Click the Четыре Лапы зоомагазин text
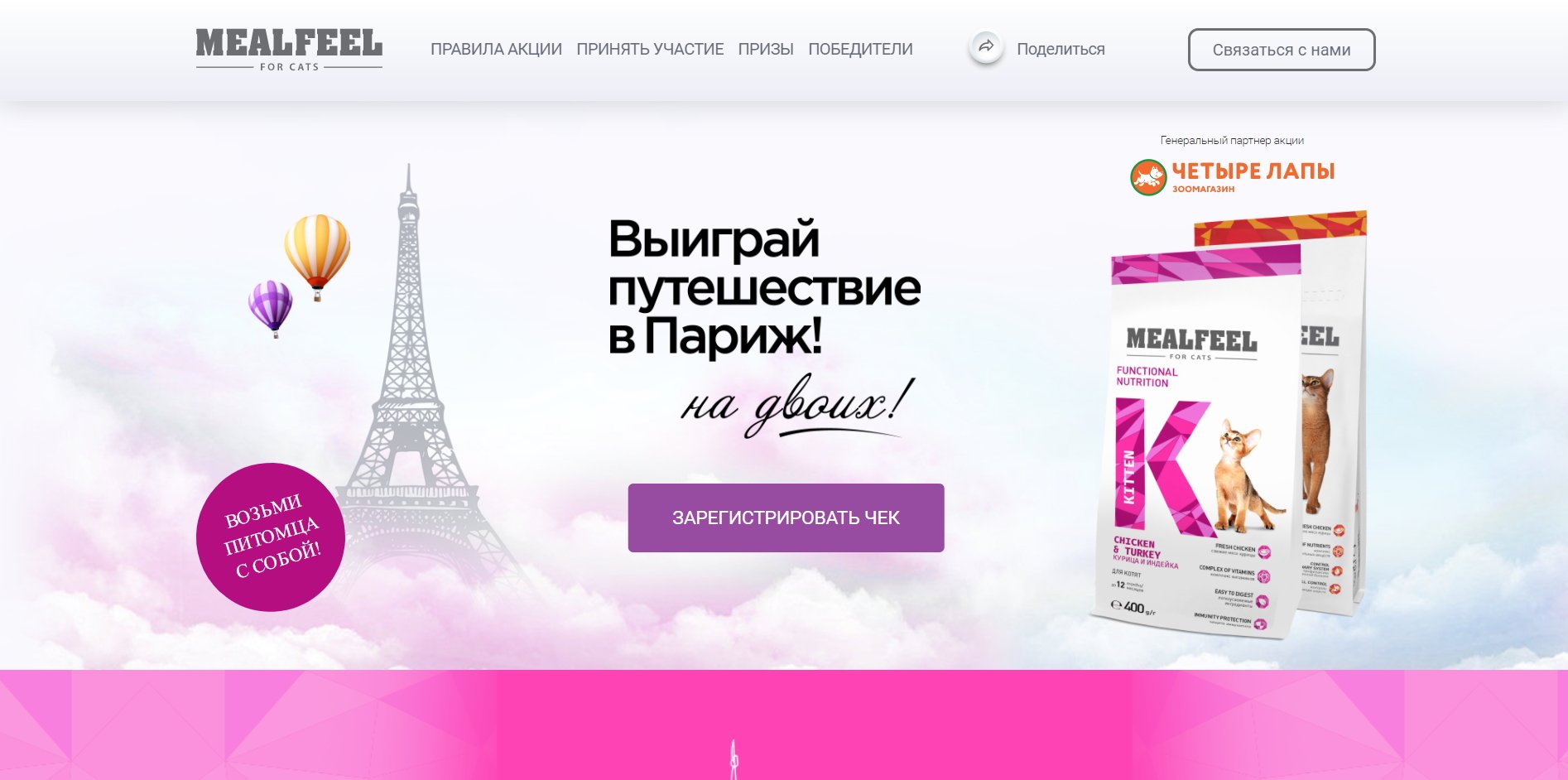Image resolution: width=1568 pixels, height=780 pixels. pyautogui.click(x=1253, y=176)
